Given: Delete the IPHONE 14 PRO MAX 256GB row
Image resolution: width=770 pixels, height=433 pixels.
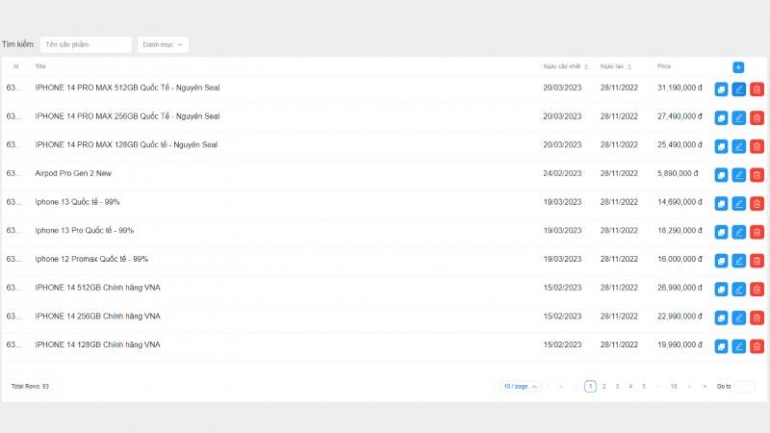Looking at the screenshot, I should pos(757,118).
